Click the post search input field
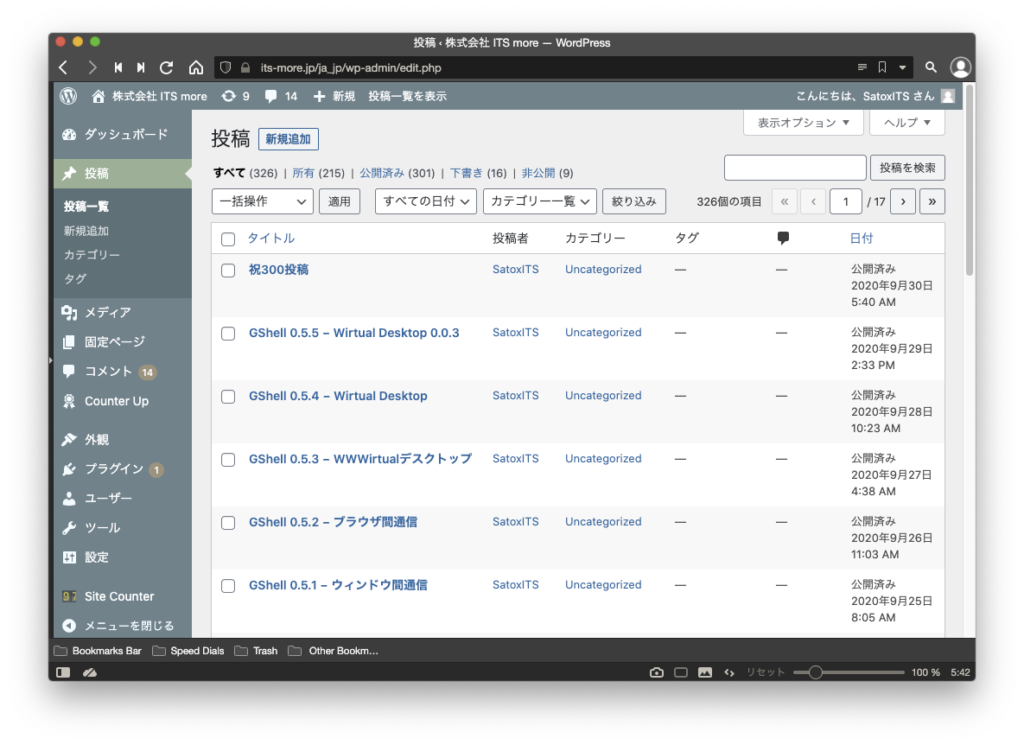 (795, 168)
